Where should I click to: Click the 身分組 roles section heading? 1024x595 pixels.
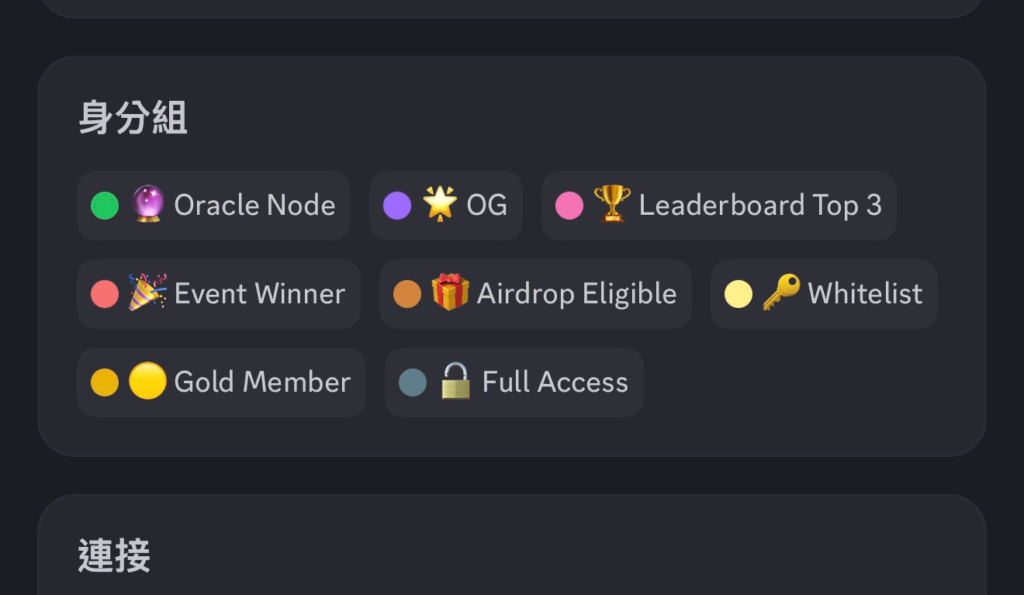click(132, 119)
